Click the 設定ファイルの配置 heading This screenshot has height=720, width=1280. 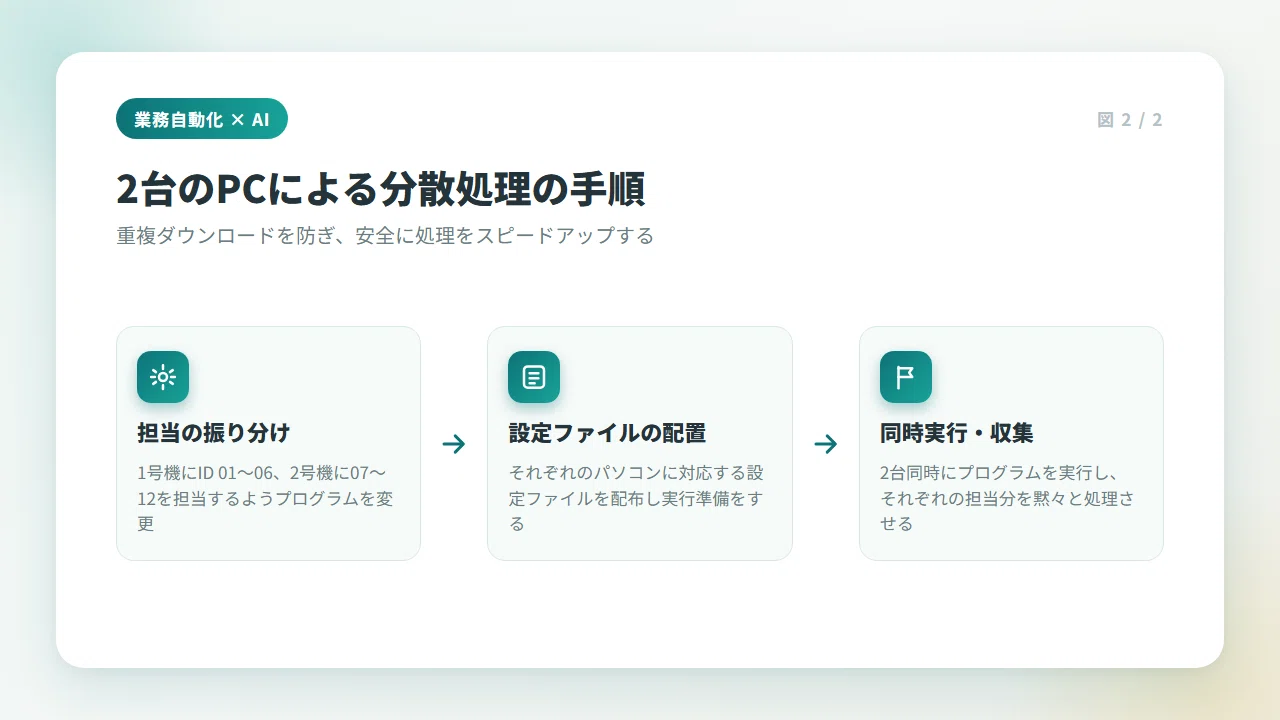point(607,433)
